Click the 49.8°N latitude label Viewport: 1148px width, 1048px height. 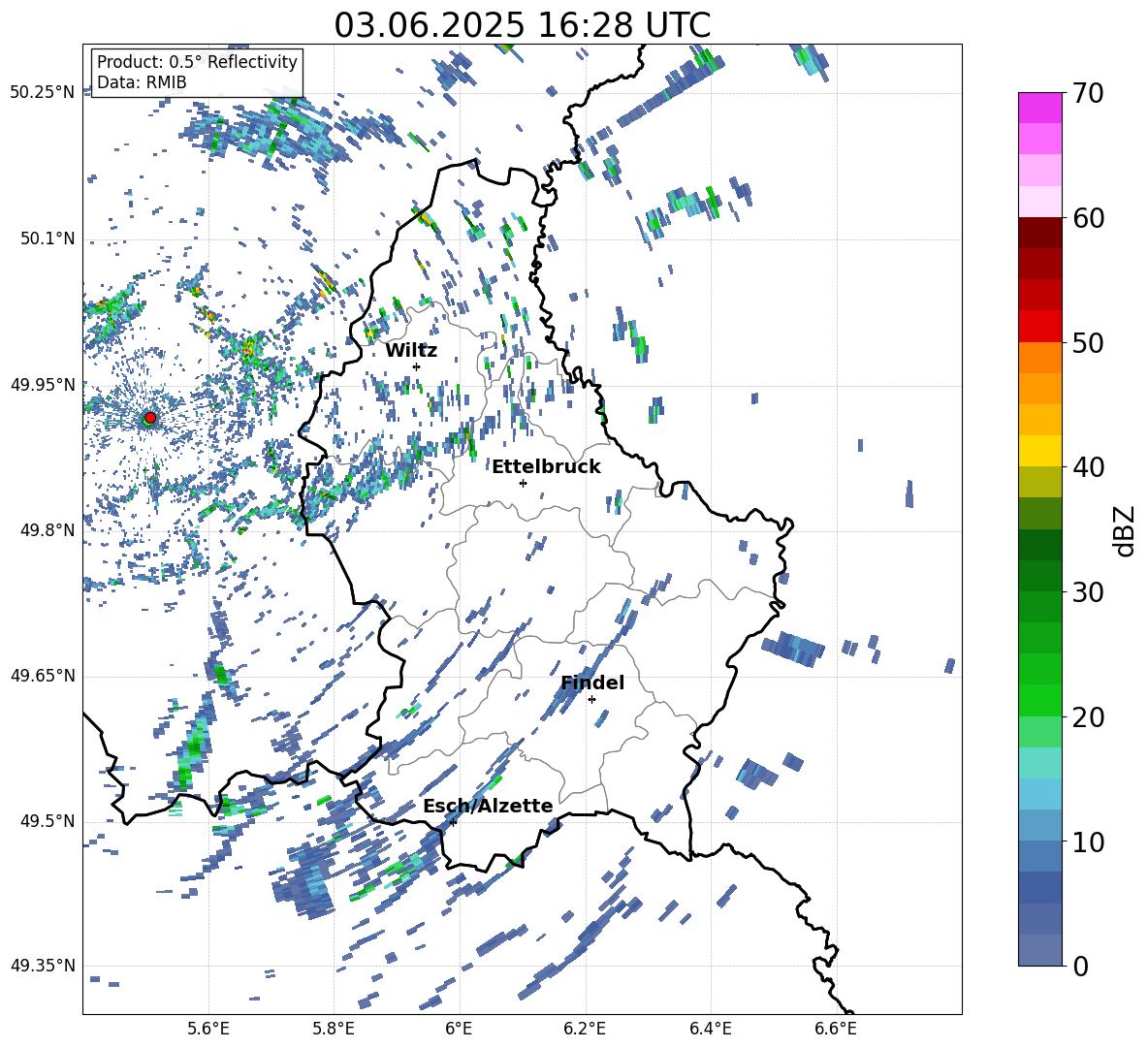(48, 530)
